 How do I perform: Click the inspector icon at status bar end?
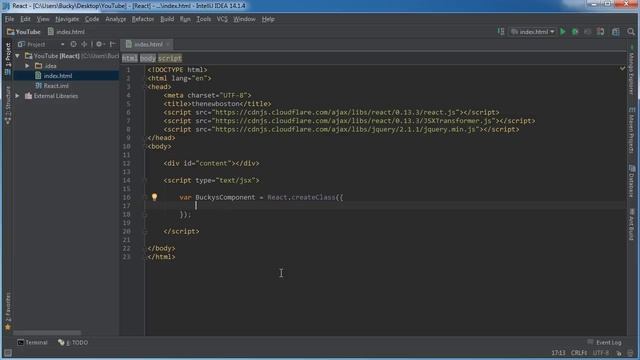tap(631, 353)
